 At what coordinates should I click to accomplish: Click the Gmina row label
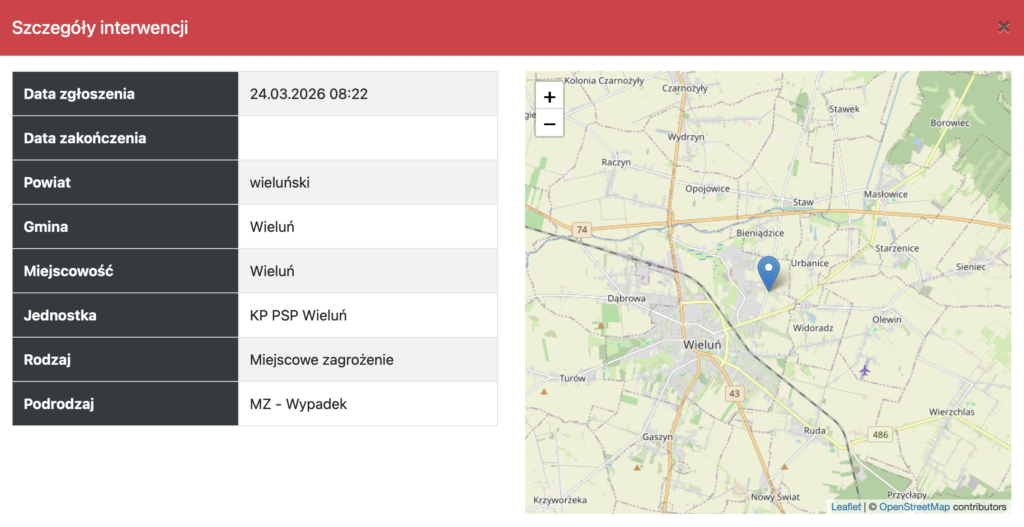pos(46,227)
